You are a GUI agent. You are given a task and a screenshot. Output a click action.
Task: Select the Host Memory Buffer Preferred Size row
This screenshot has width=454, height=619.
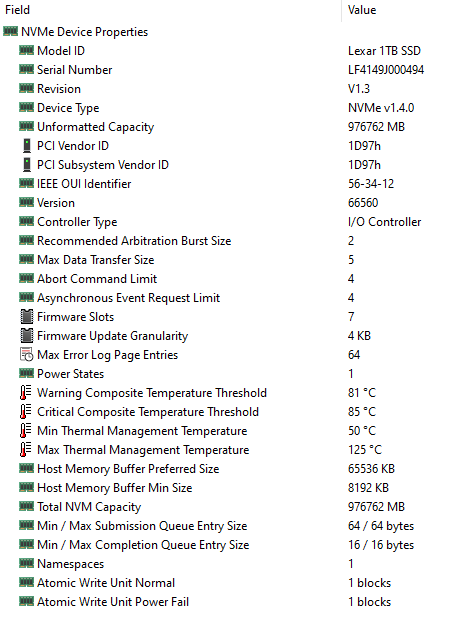[x=227, y=469]
